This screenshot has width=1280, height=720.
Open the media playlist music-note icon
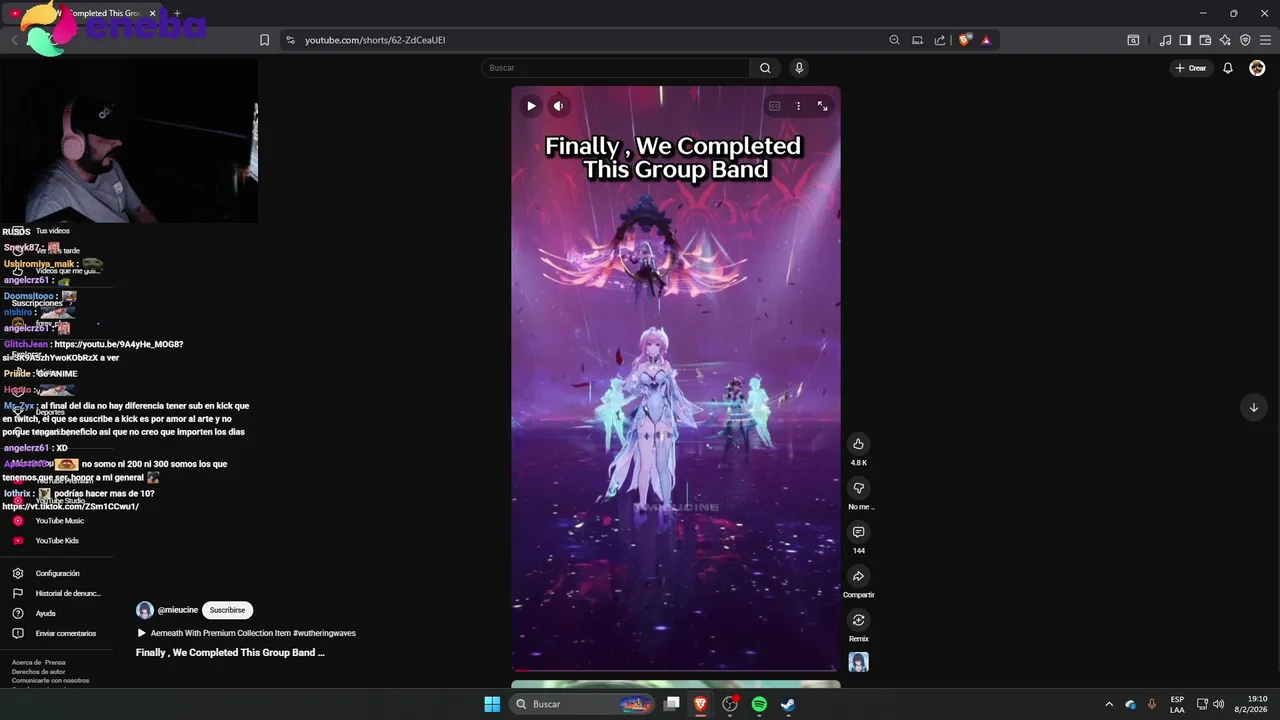pos(1165,40)
